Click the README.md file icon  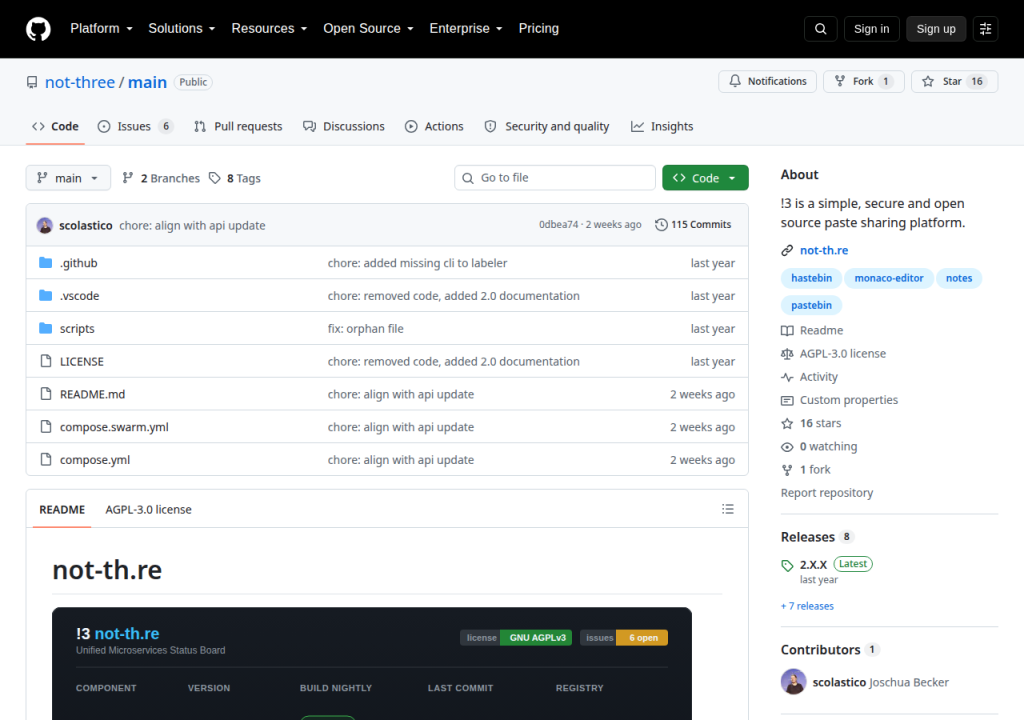(x=46, y=393)
